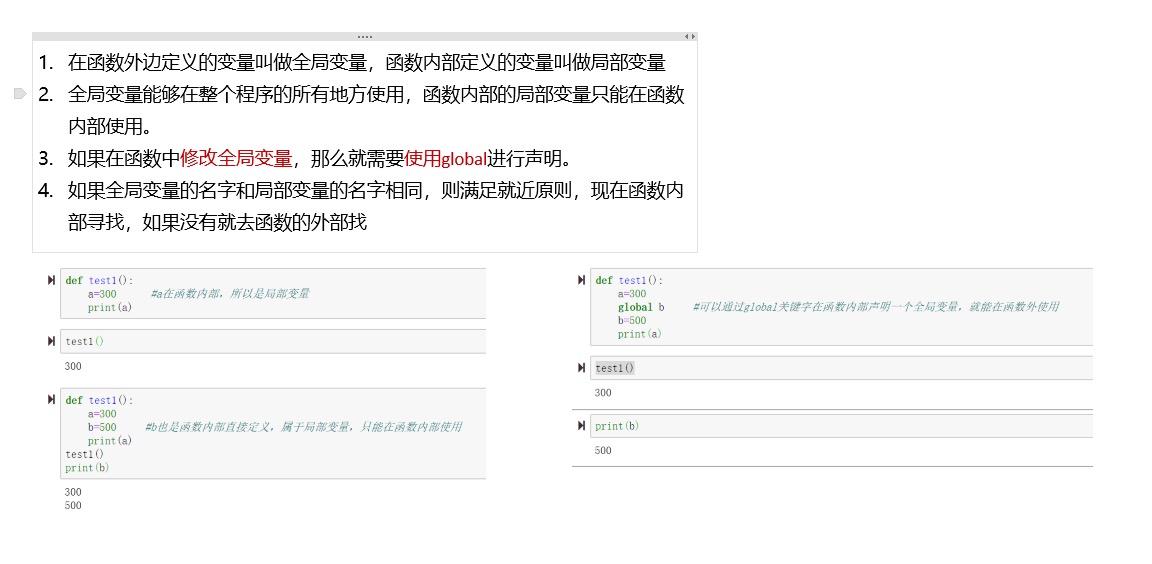Click print(b) line after test1() in left cell
Viewport: 1152px width, 564px height.
click(x=87, y=468)
